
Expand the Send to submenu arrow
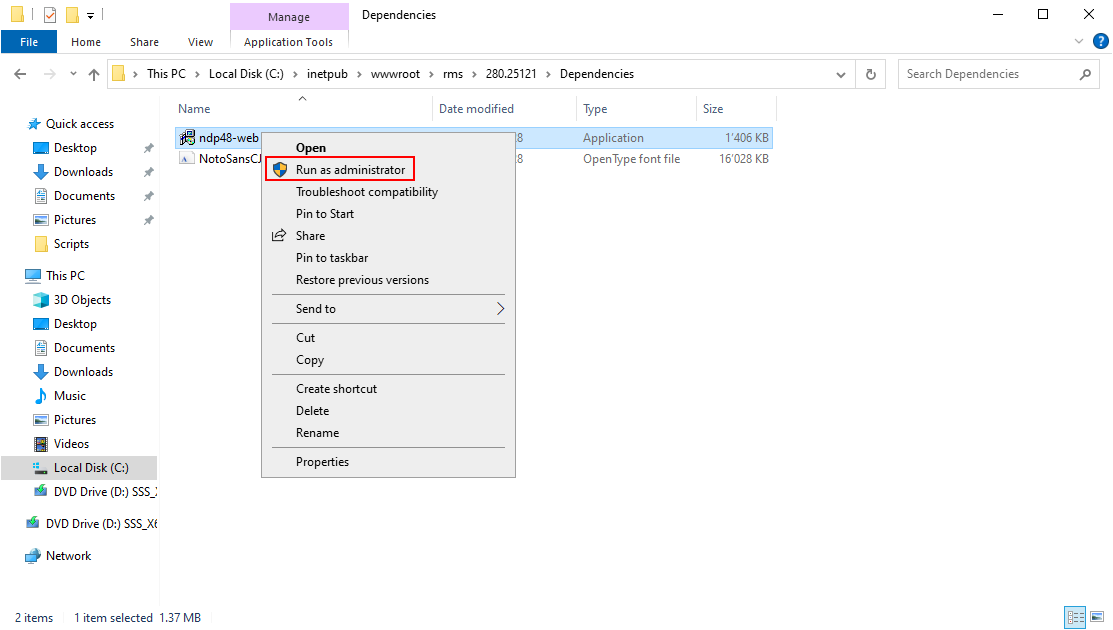pos(500,309)
